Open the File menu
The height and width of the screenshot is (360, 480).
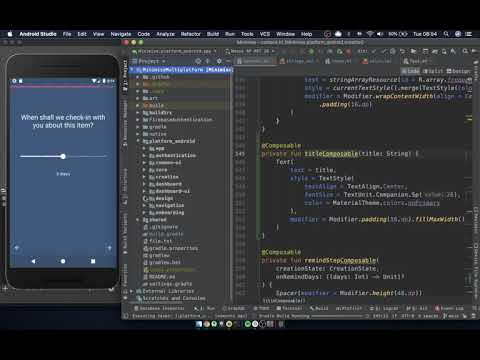point(67,34)
